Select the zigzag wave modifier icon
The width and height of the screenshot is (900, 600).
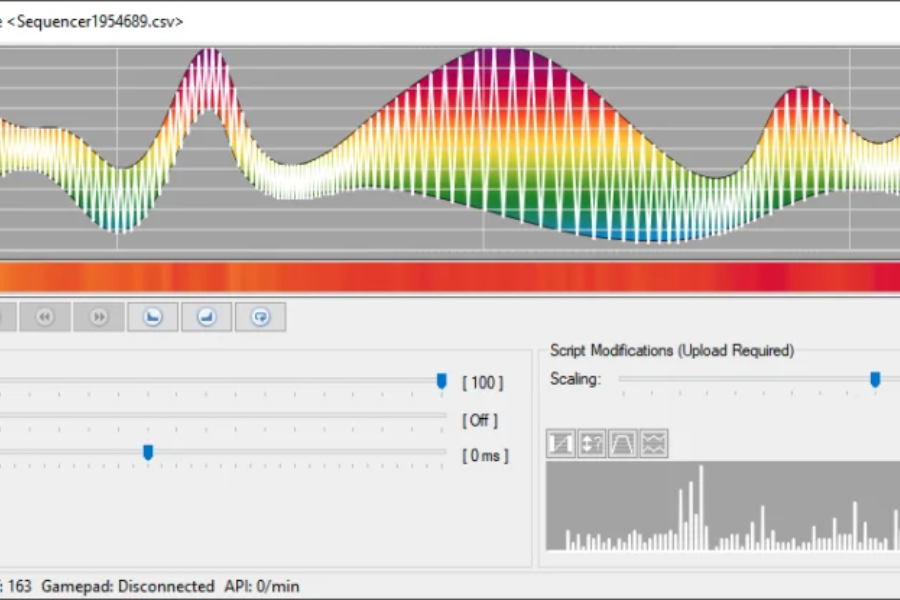654,443
